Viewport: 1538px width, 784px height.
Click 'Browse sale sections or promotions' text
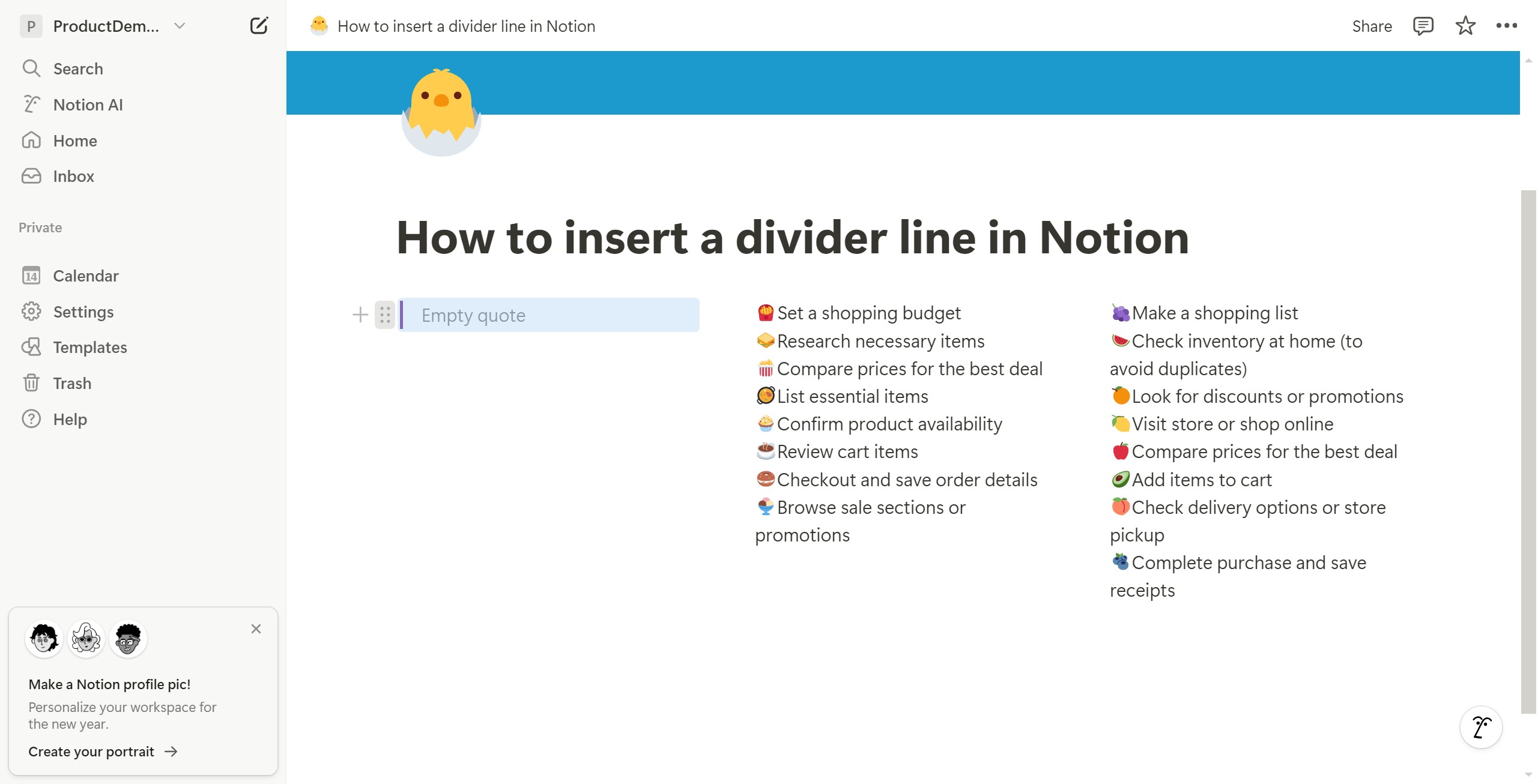(x=861, y=521)
